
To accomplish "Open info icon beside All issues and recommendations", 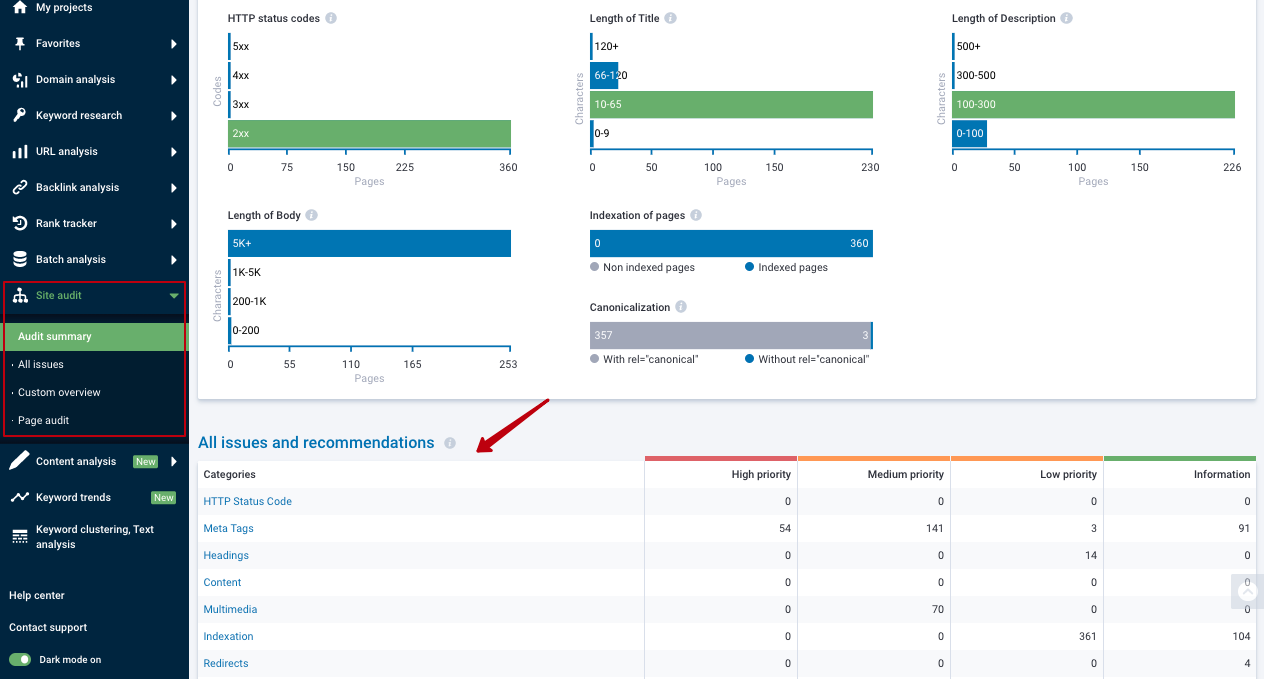I will tap(450, 443).
